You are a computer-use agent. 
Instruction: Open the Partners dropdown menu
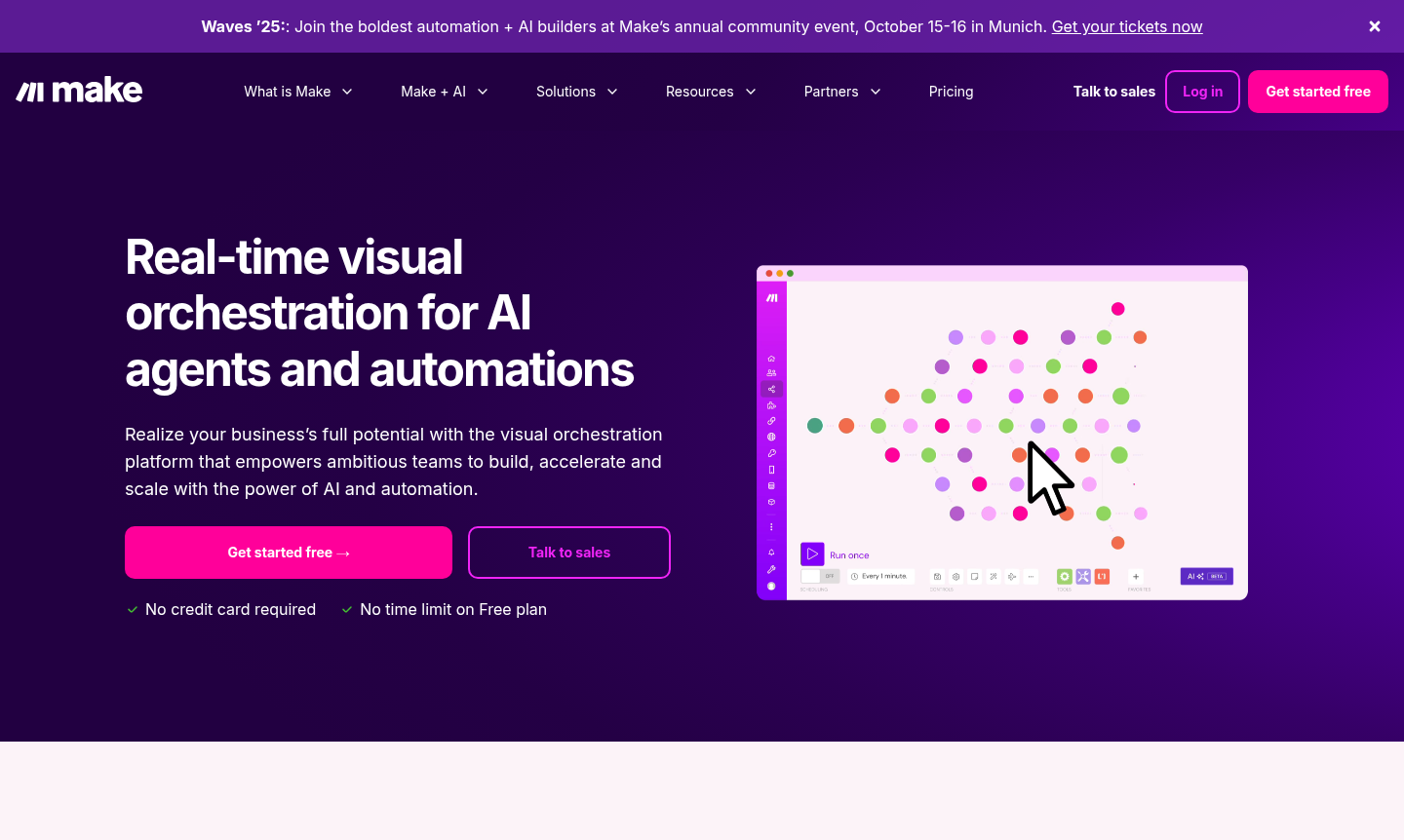pyautogui.click(x=841, y=92)
